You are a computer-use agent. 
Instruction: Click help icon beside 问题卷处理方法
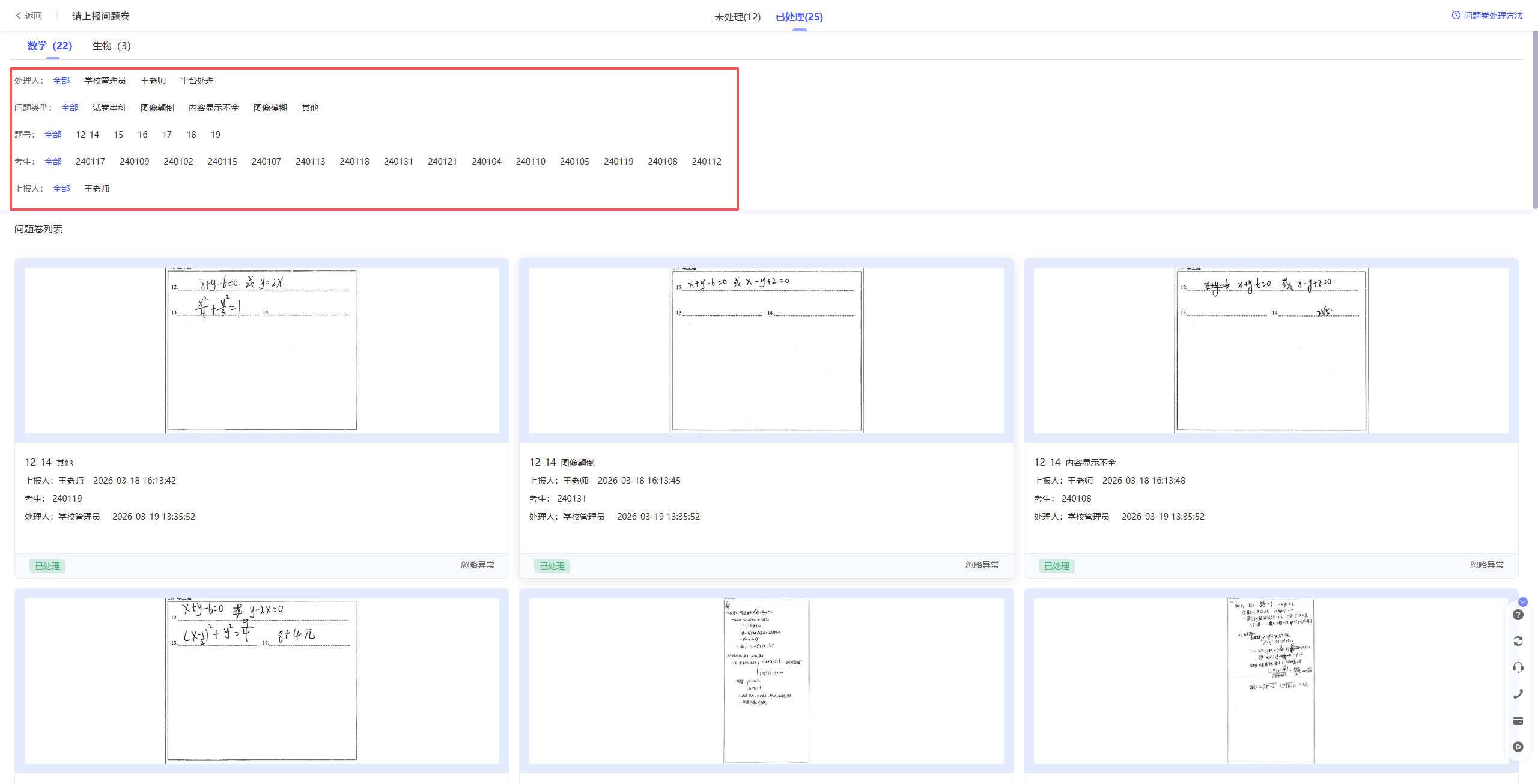tap(1456, 16)
